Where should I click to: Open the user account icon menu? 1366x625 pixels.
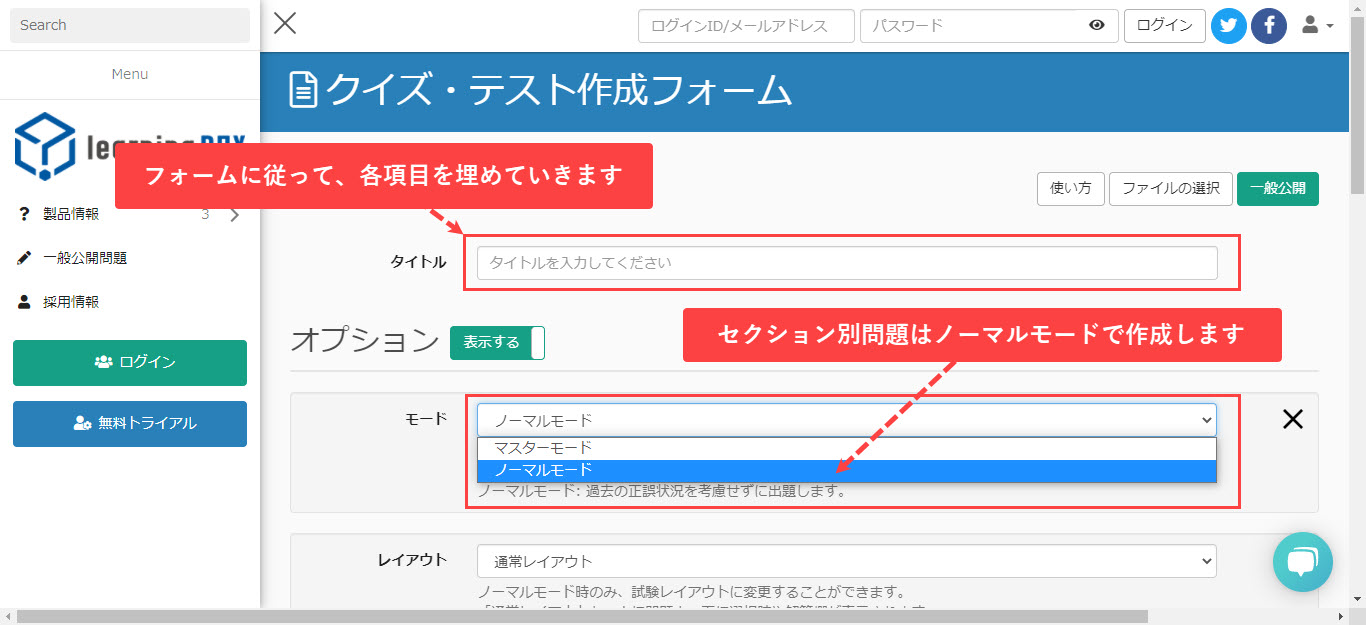point(1317,26)
